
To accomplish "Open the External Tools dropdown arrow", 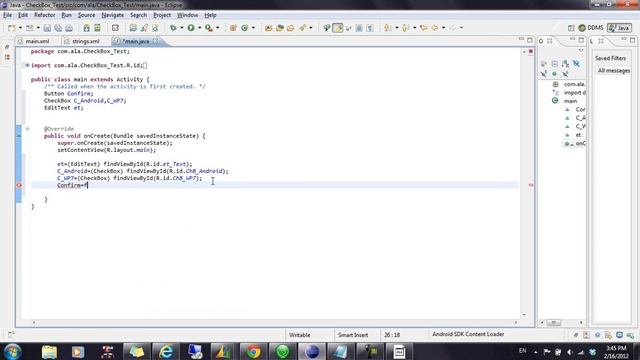I will point(217,28).
